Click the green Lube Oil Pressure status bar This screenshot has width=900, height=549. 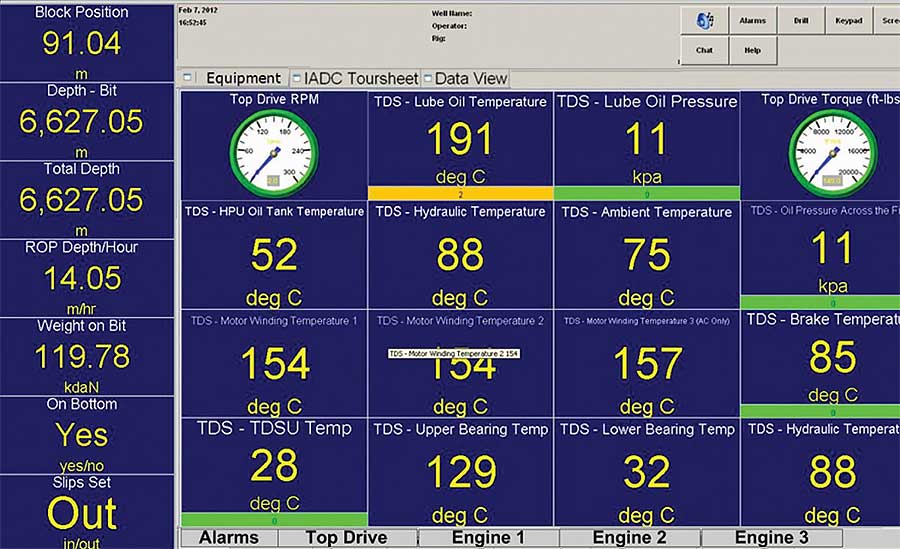tap(646, 193)
